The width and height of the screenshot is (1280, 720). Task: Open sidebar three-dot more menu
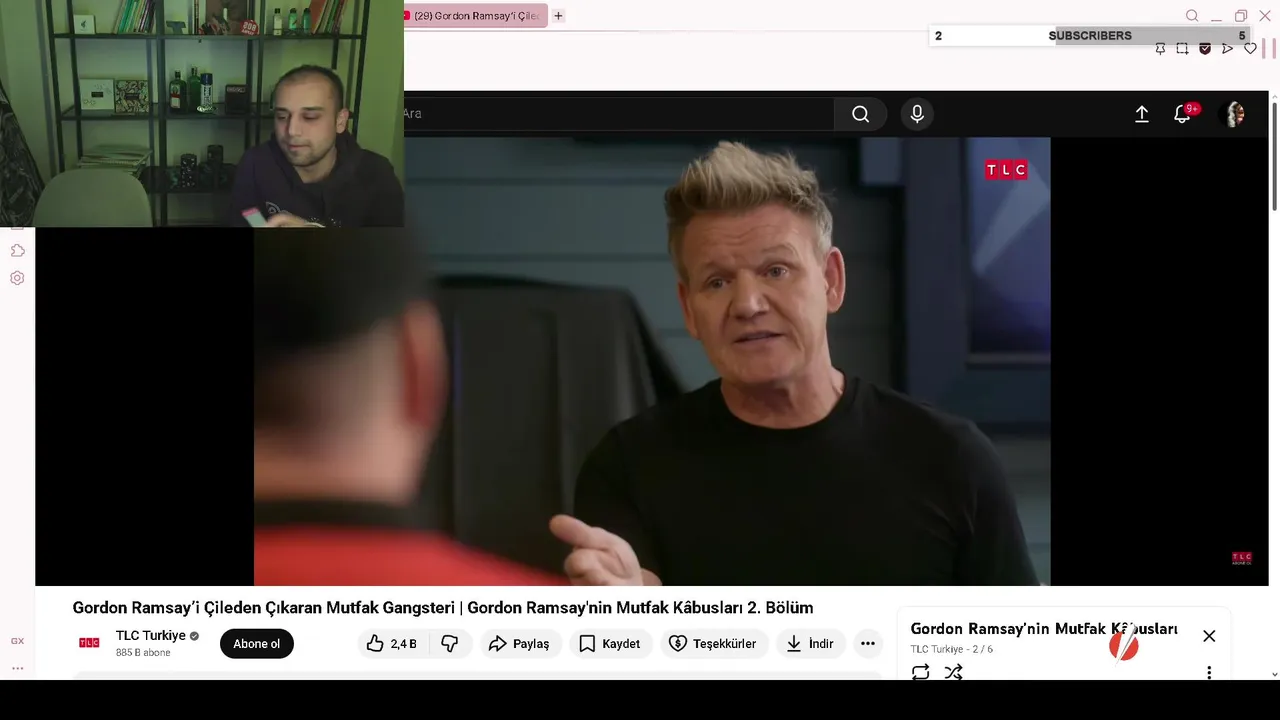point(17,668)
